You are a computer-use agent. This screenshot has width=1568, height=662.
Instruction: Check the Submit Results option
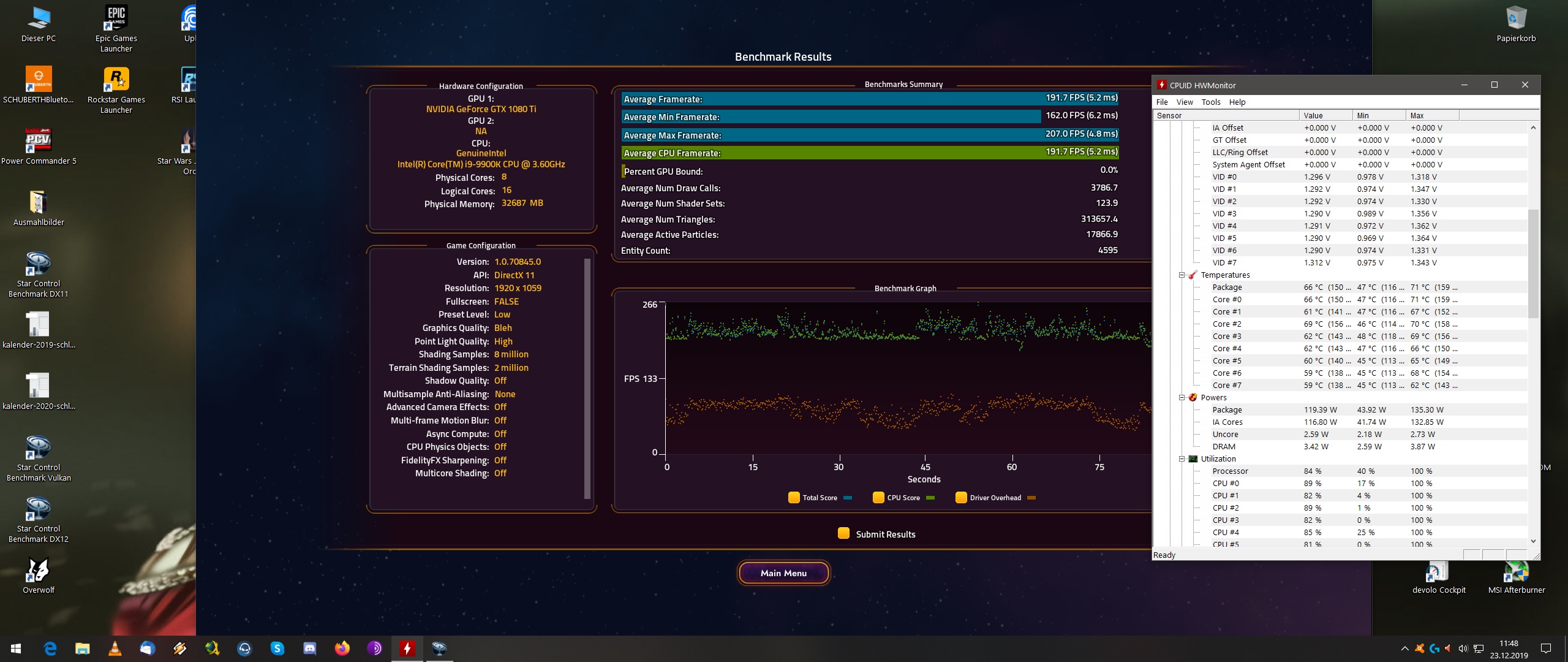(x=843, y=533)
